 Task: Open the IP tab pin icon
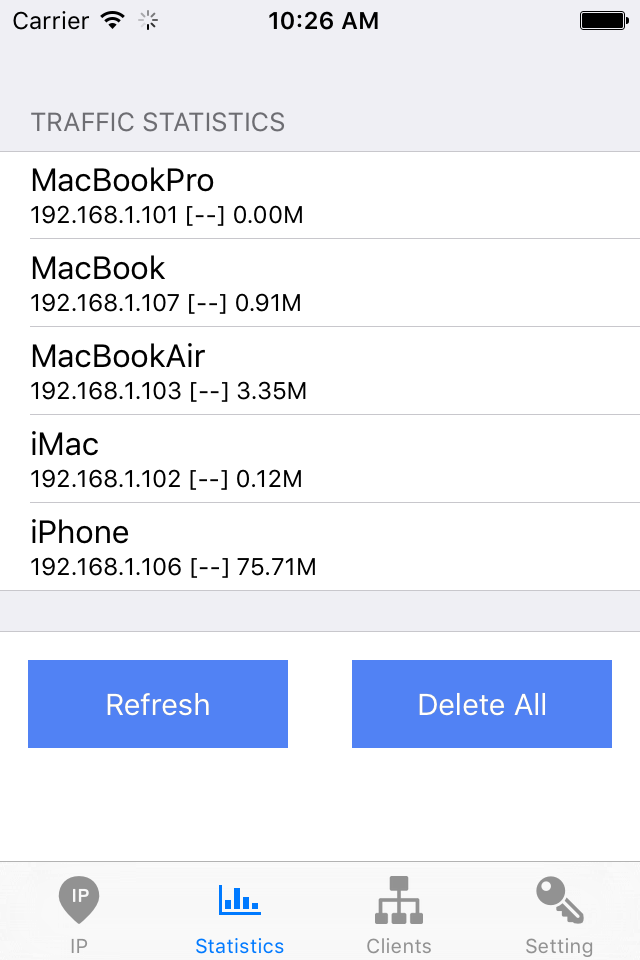tap(79, 899)
